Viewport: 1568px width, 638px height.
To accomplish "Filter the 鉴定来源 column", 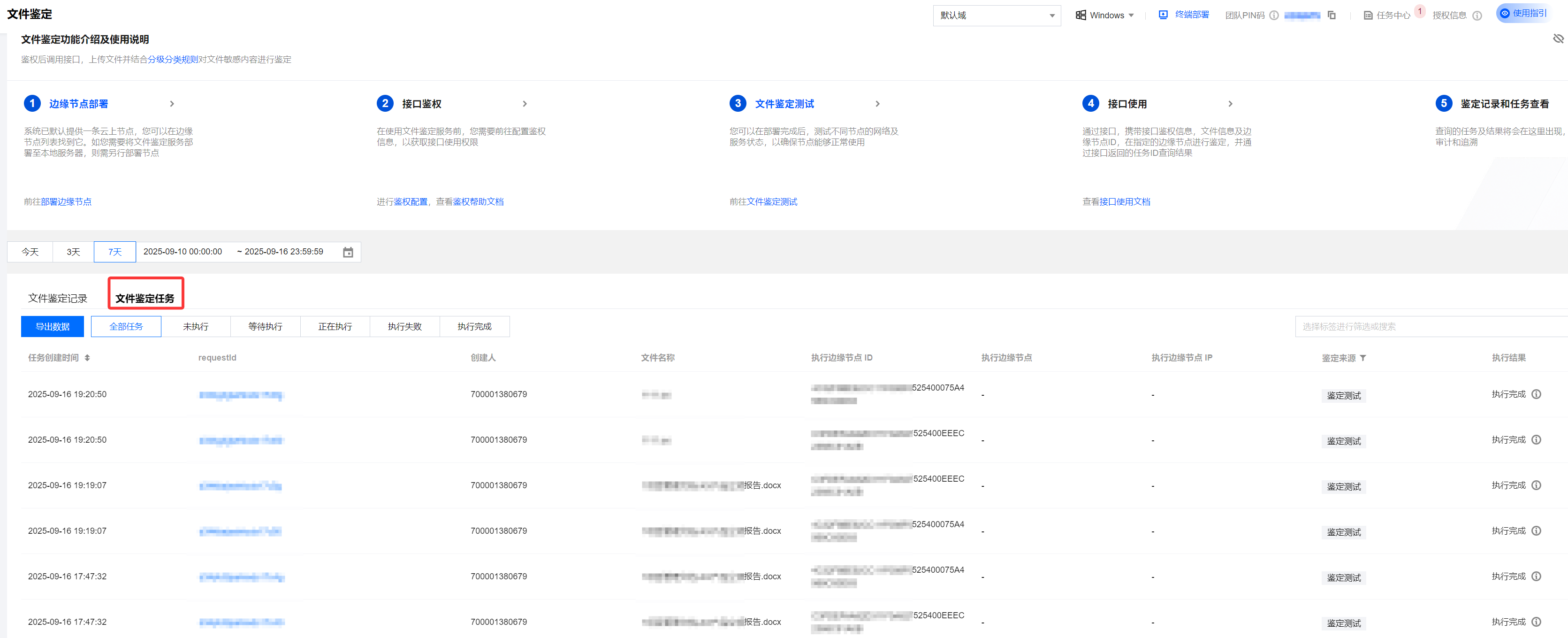I will [1363, 358].
